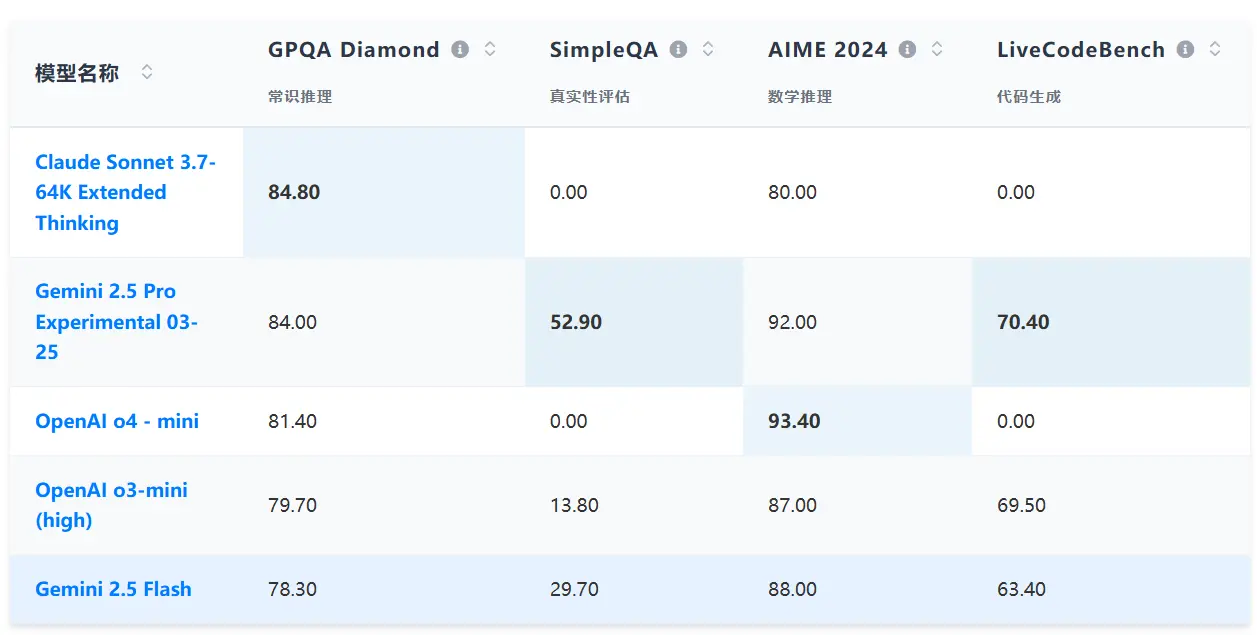Click the info icon next to GPQA Diamond
Screen dimensions: 1257x635
click(x=460, y=49)
